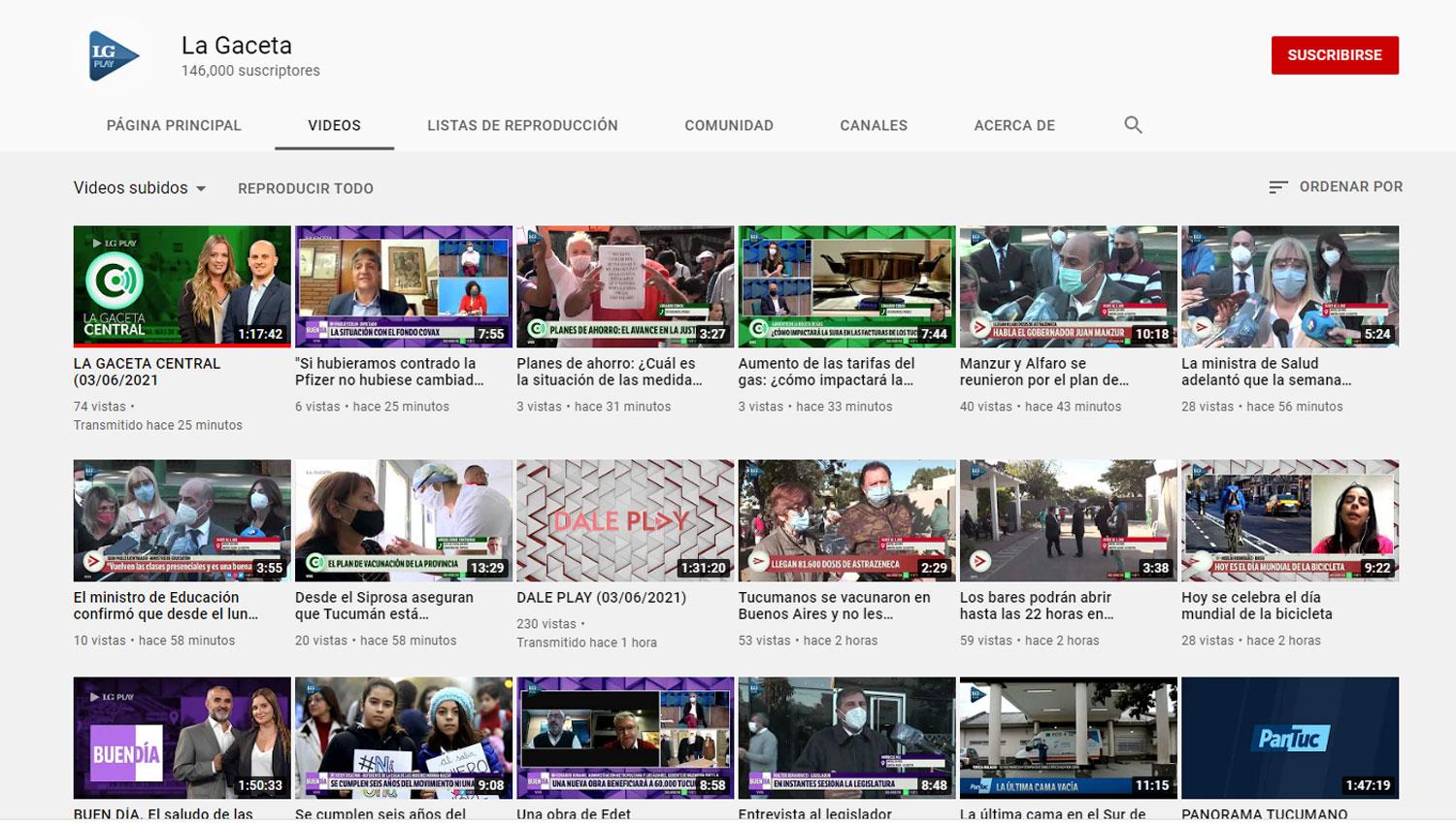The height and width of the screenshot is (825, 1456).
Task: Click title 'Manzur y Alfaro se reunieron'
Action: [x=1044, y=372]
